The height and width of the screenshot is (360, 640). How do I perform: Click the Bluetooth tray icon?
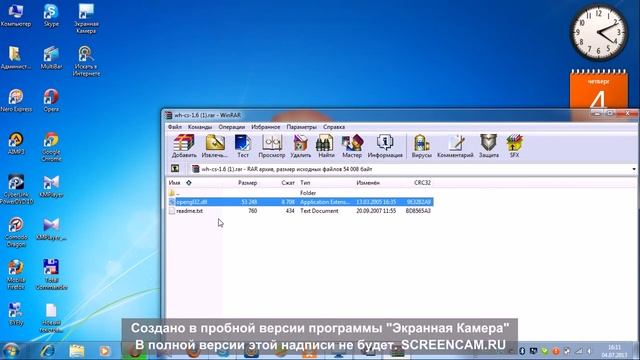point(522,351)
